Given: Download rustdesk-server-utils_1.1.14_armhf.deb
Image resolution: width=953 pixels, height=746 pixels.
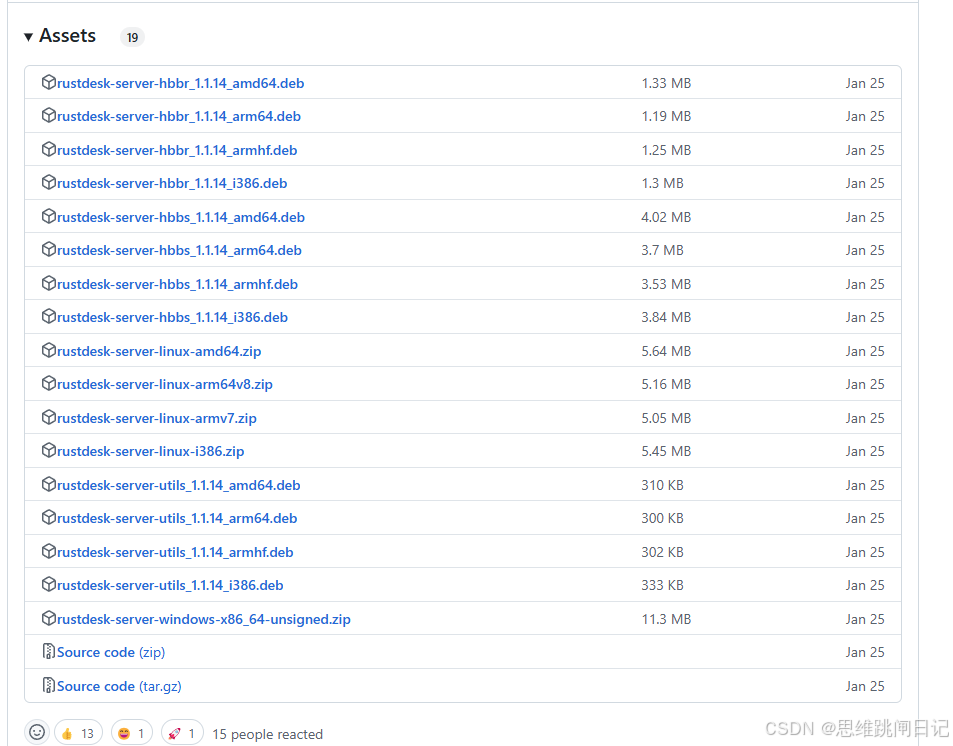Looking at the screenshot, I should pyautogui.click(x=175, y=552).
